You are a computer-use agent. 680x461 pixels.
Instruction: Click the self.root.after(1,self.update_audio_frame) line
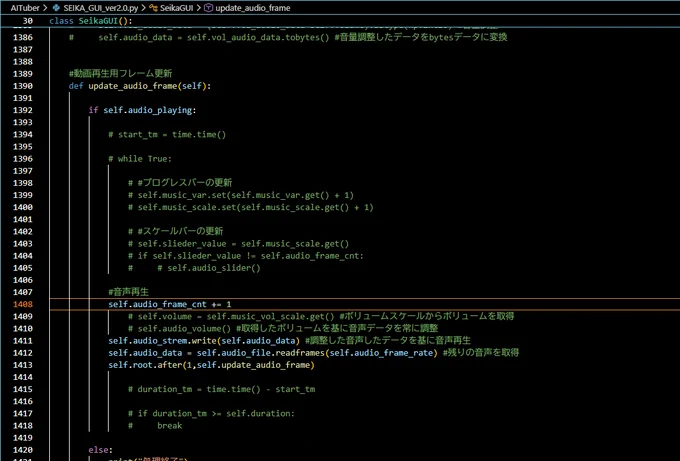tap(211, 365)
